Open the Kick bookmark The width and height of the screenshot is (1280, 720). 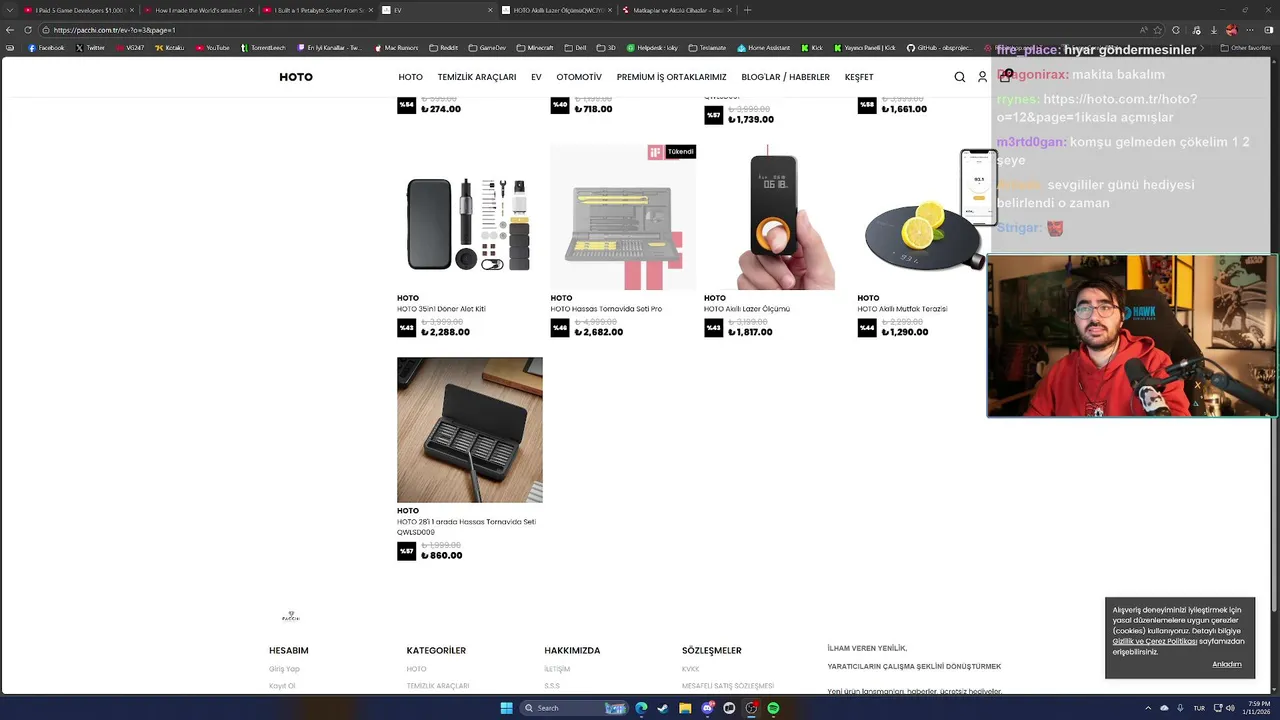812,47
